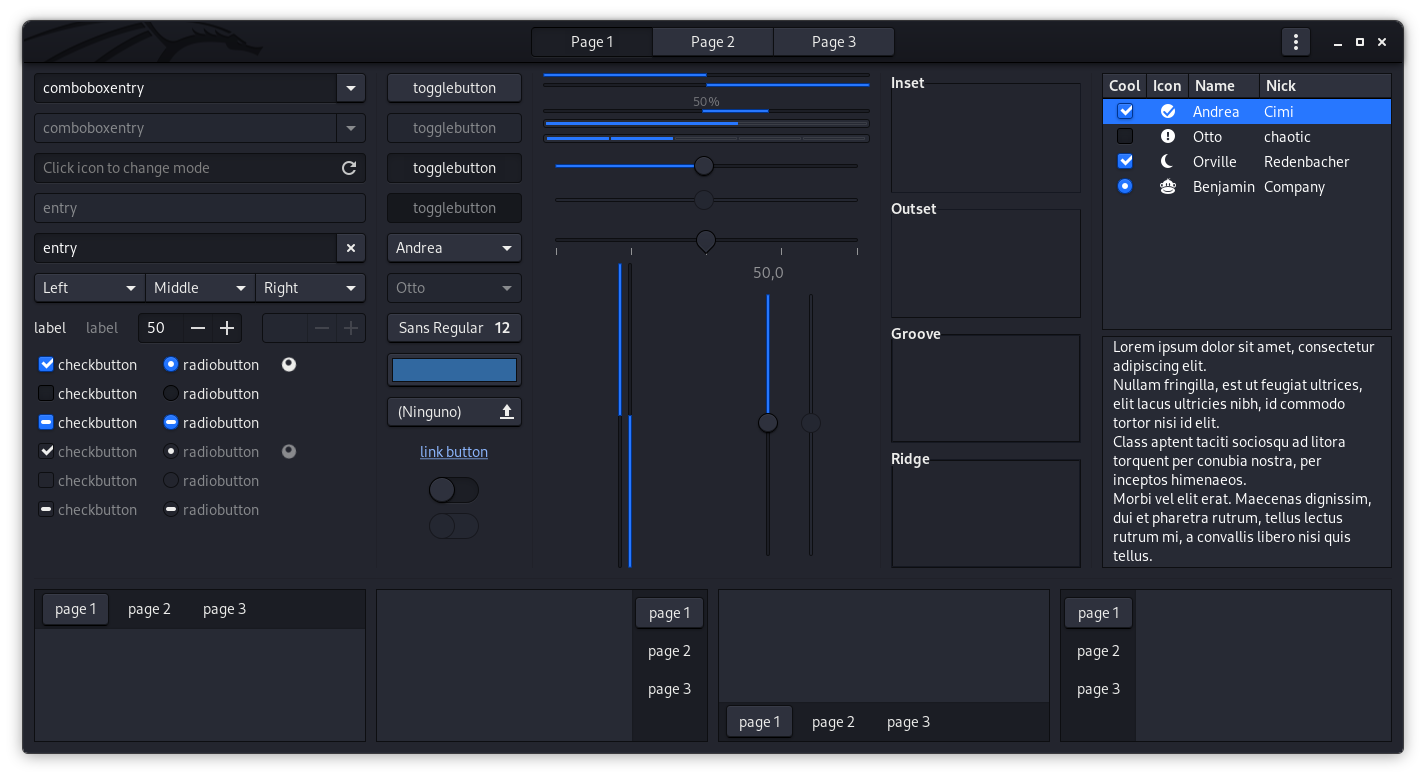Click the moon icon in Orville's row
The width and height of the screenshot is (1426, 778).
pyautogui.click(x=1167, y=162)
